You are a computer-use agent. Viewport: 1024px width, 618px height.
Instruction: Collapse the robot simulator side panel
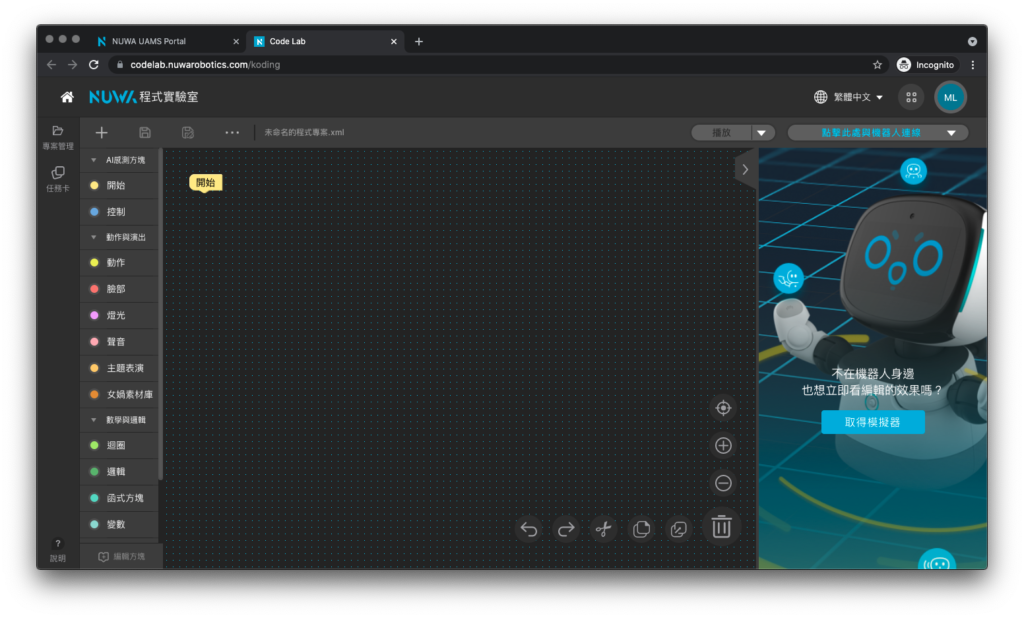[745, 170]
